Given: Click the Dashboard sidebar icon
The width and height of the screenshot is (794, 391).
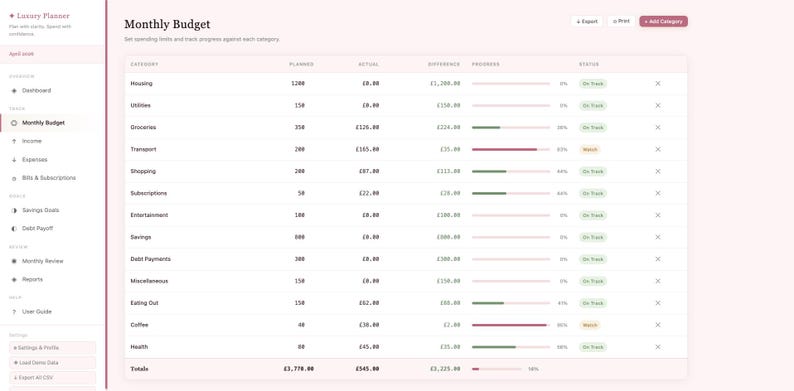Looking at the screenshot, I should 14,91.
